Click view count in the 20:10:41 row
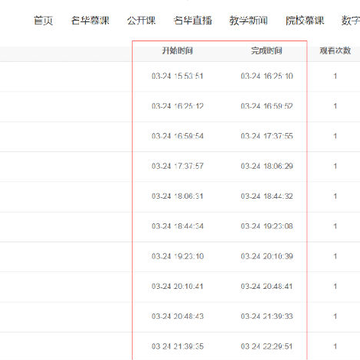The width and height of the screenshot is (360, 360). coord(335,286)
